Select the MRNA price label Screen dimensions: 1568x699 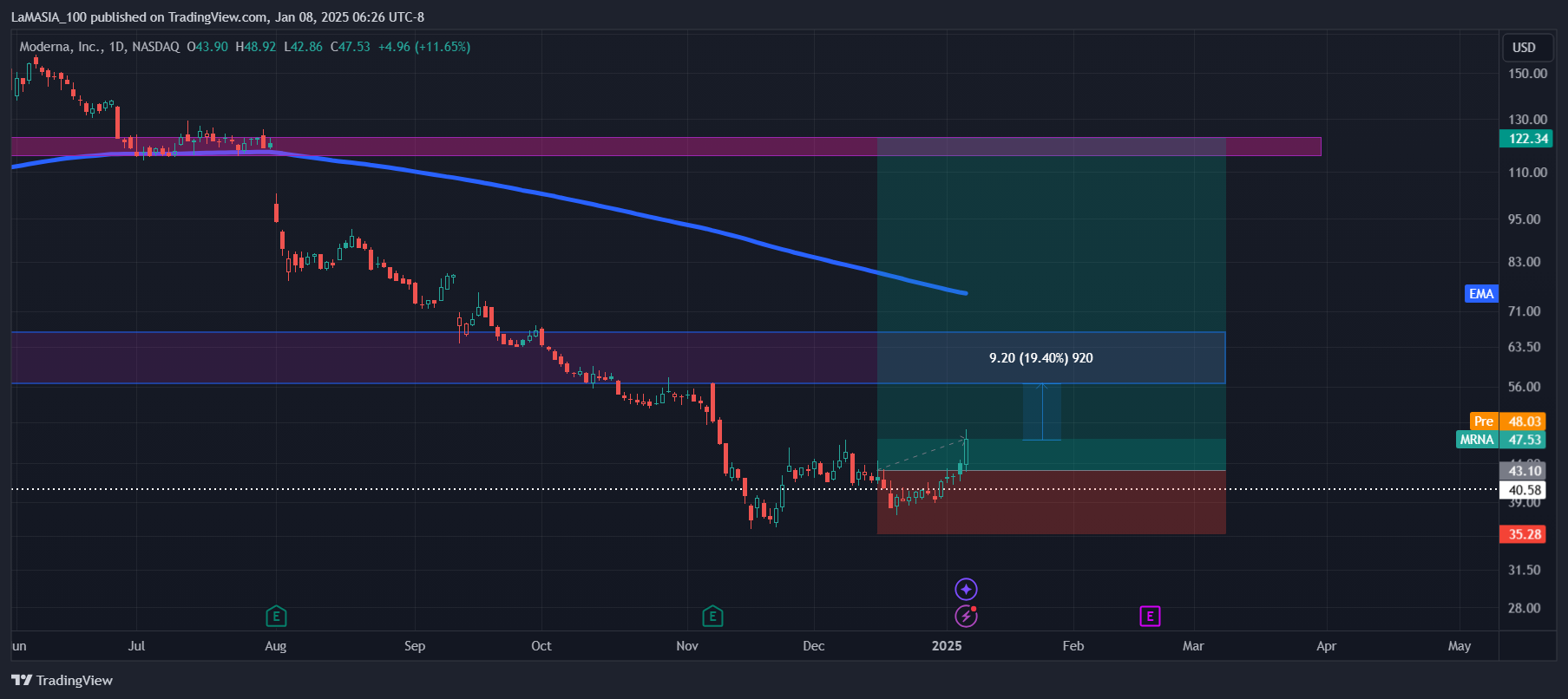[x=1477, y=440]
